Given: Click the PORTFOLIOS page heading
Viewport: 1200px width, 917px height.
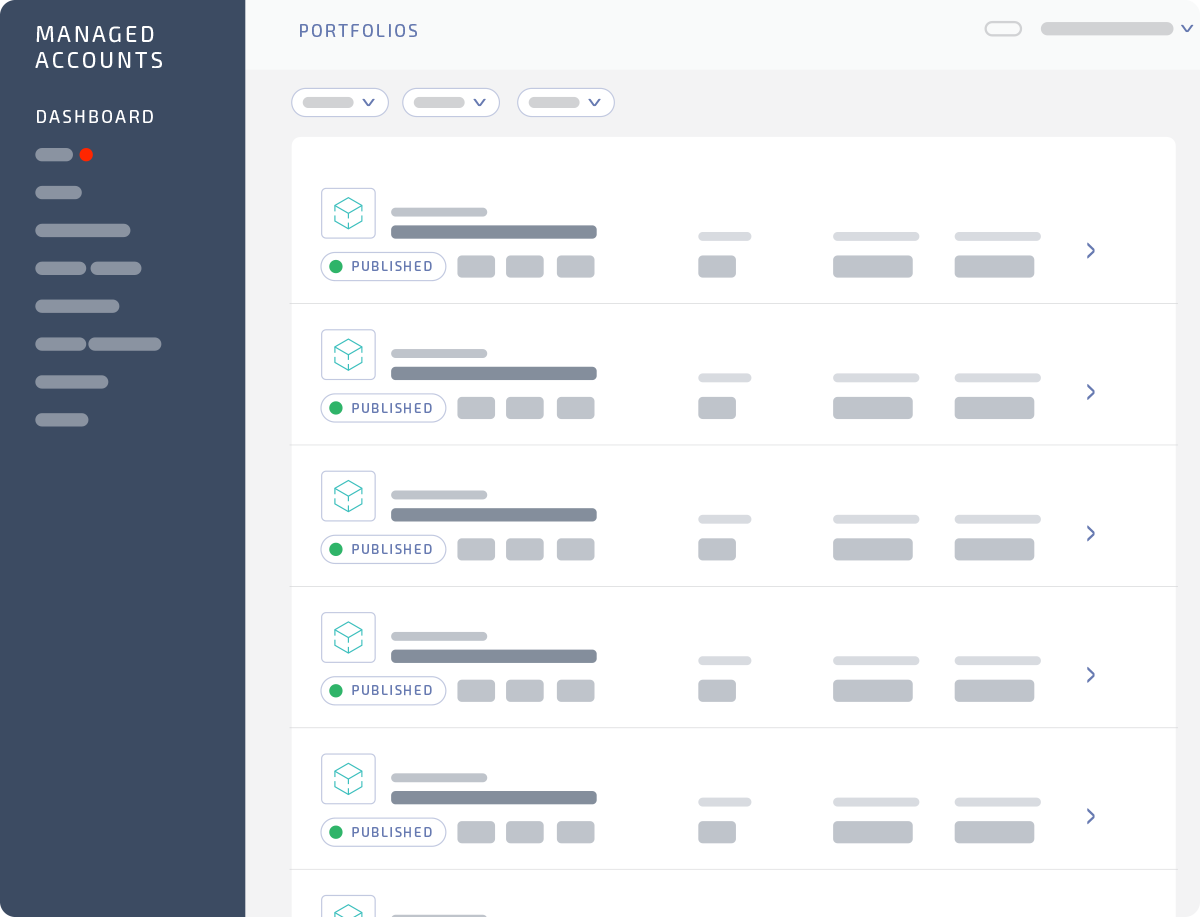Looking at the screenshot, I should coord(359,31).
